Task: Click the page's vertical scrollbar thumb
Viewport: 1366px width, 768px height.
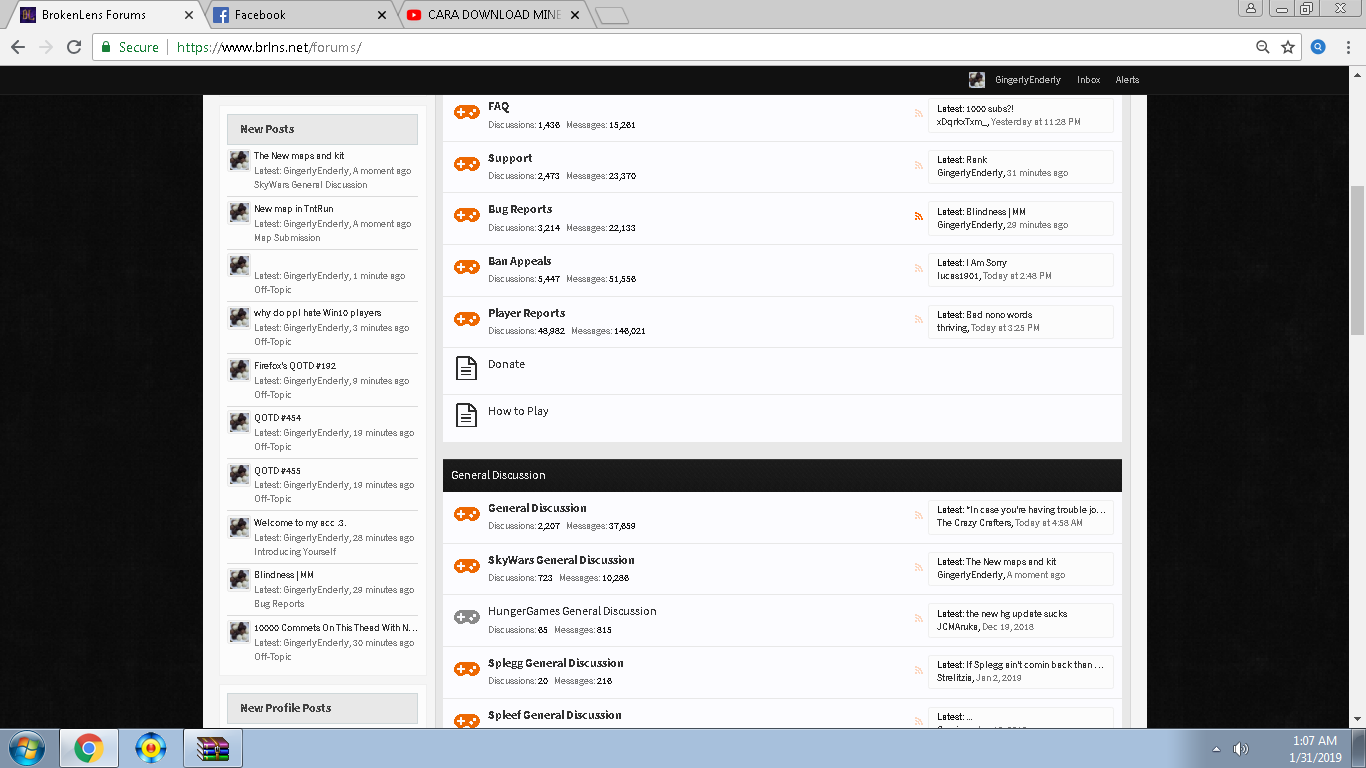Action: tap(1357, 260)
